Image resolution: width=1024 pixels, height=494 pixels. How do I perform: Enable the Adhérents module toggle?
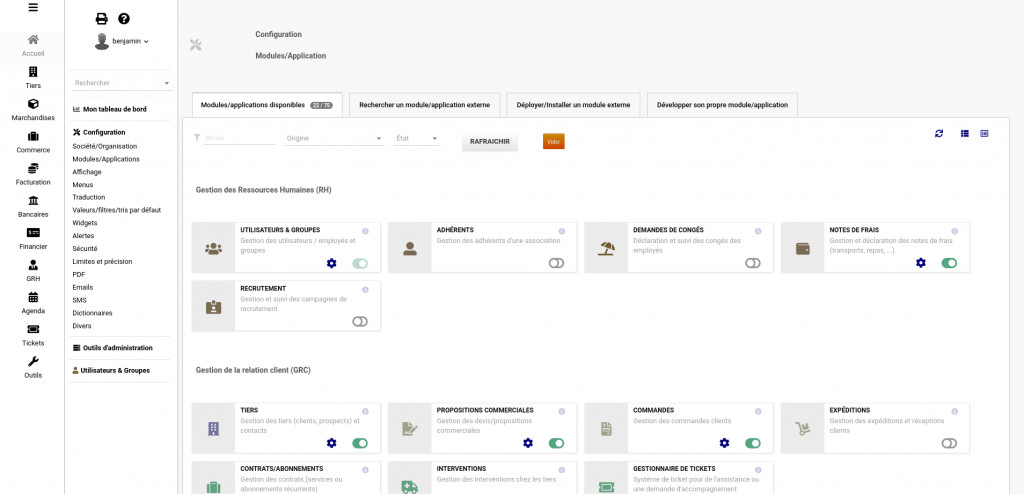coord(556,263)
